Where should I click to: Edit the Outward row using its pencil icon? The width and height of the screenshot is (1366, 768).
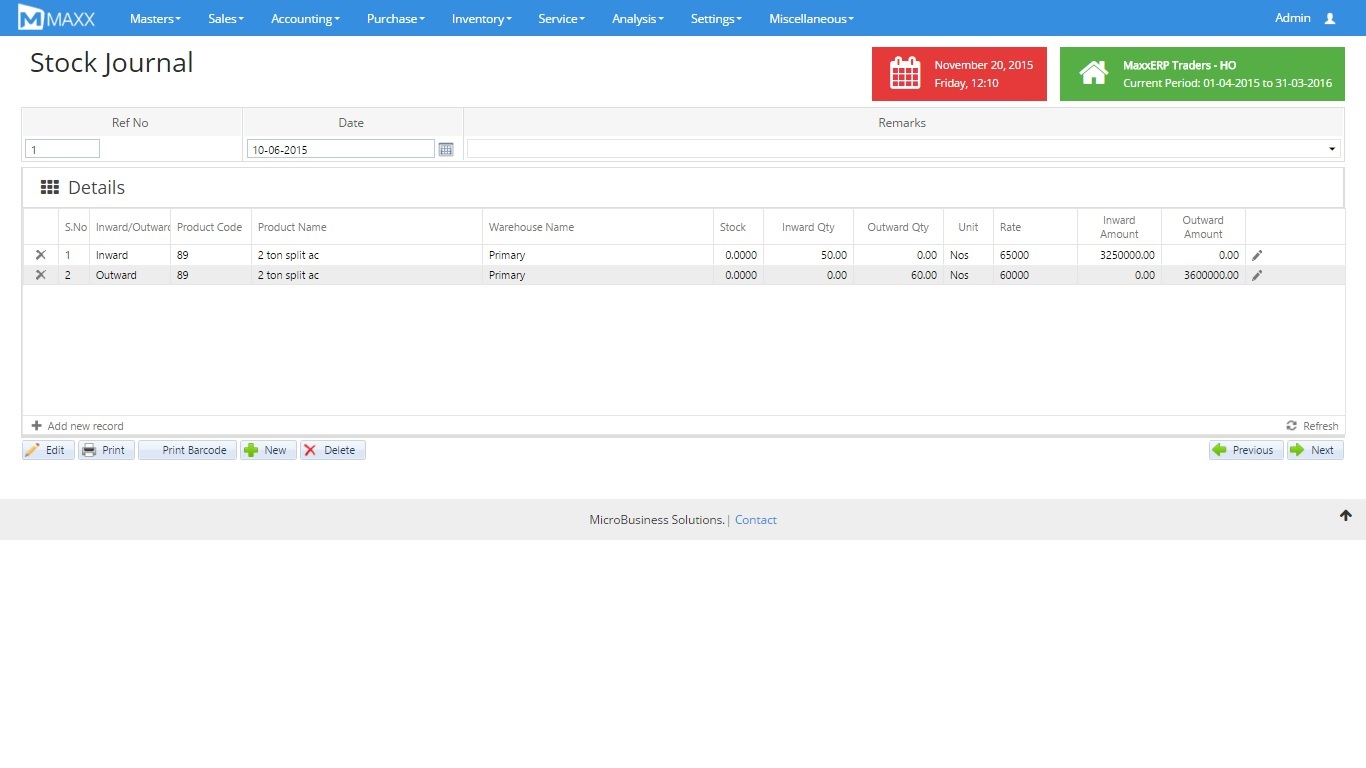(x=1257, y=276)
